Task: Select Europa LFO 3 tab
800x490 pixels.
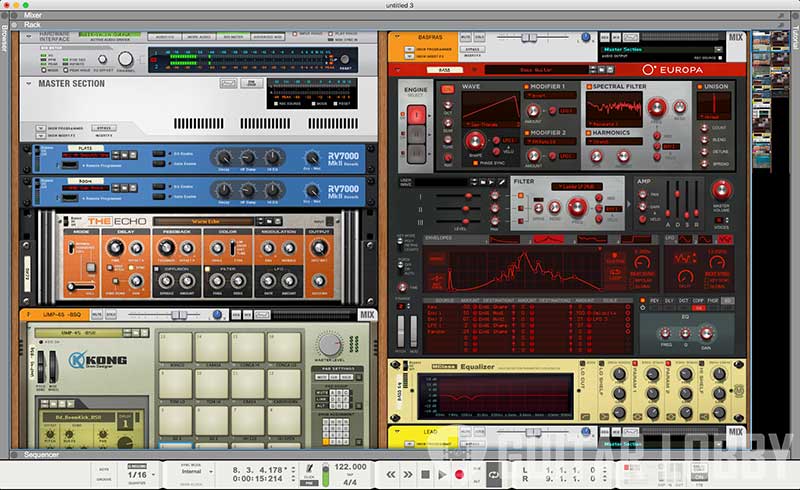Action: pos(724,238)
